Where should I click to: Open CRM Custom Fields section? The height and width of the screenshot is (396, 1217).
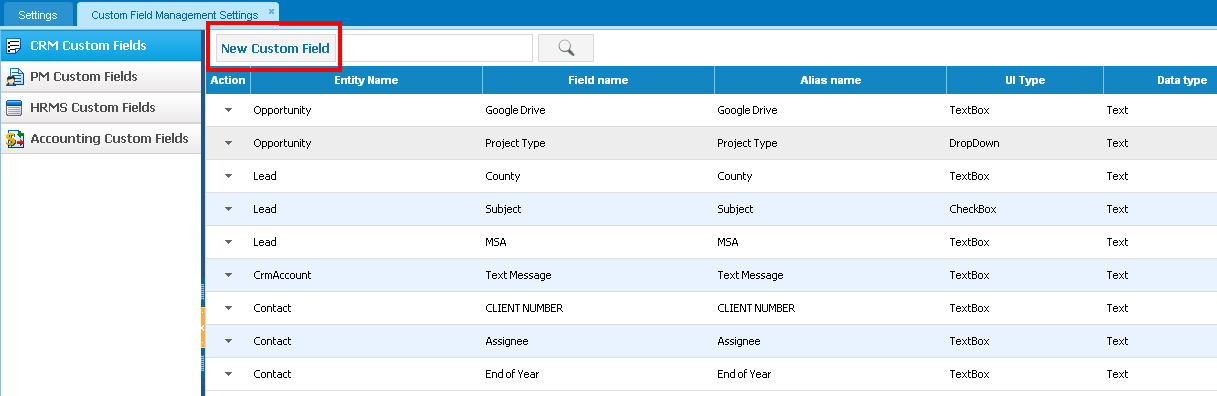(x=101, y=46)
